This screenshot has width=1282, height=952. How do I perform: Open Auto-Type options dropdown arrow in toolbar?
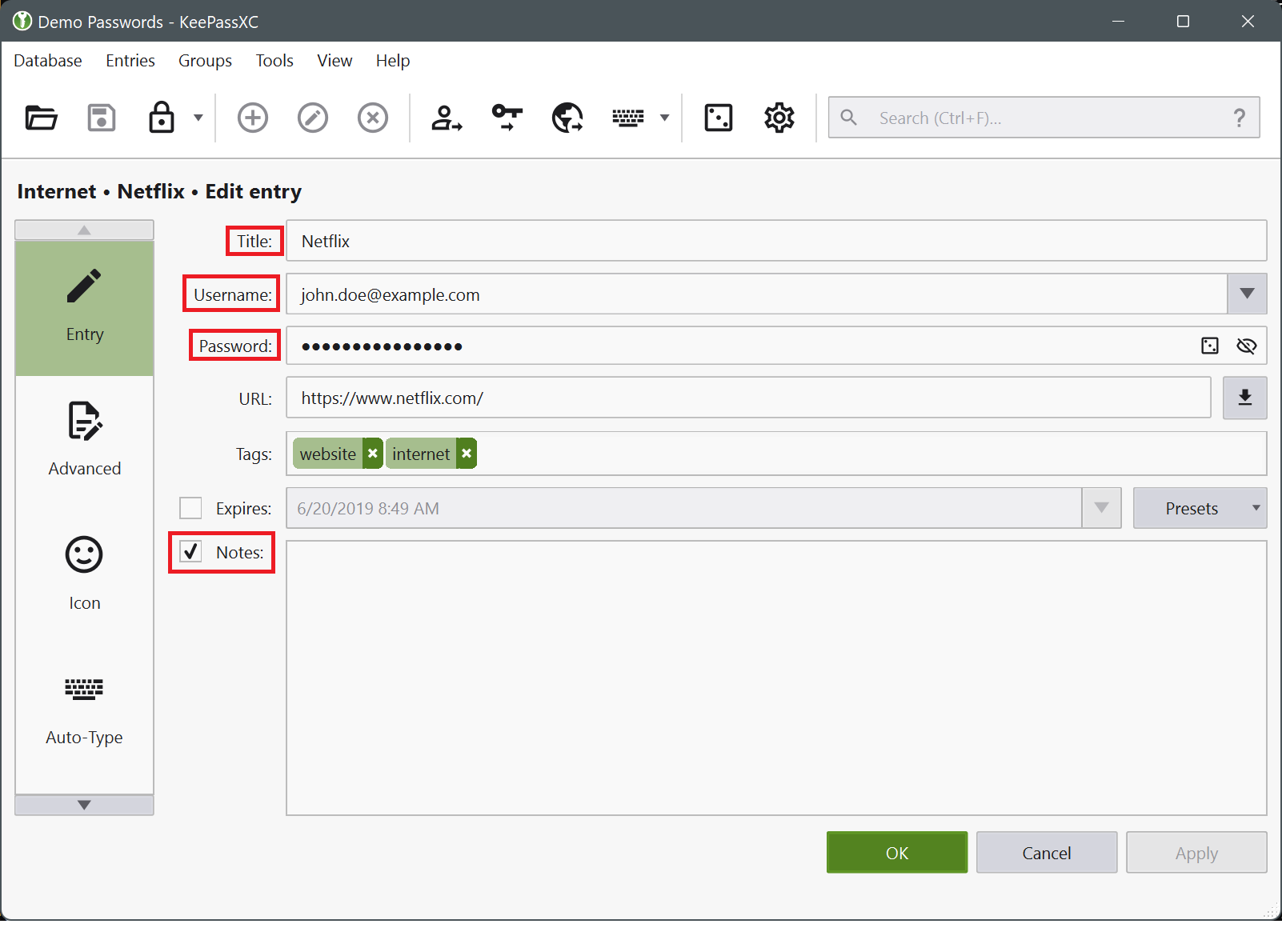[x=664, y=118]
